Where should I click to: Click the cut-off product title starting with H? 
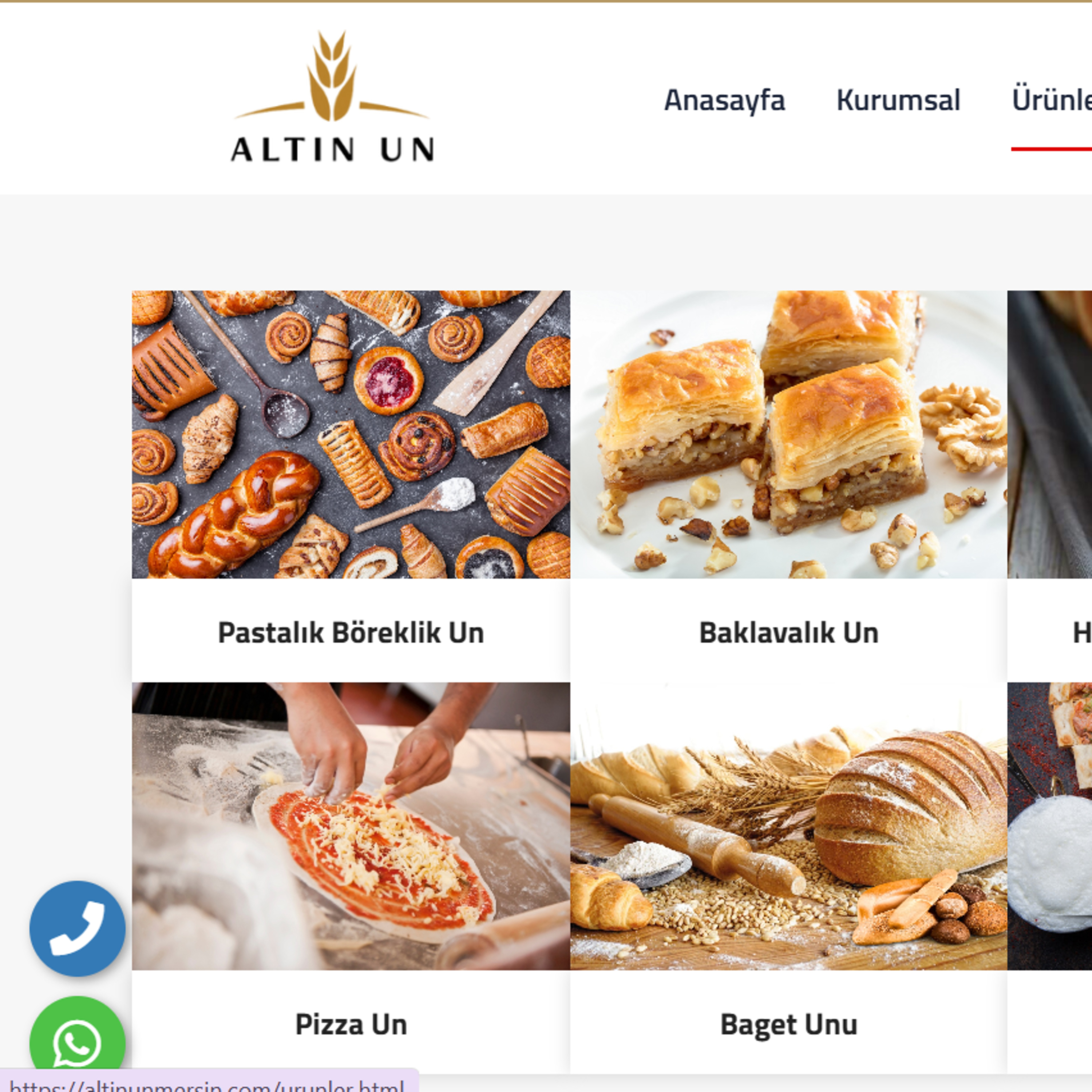click(1082, 633)
